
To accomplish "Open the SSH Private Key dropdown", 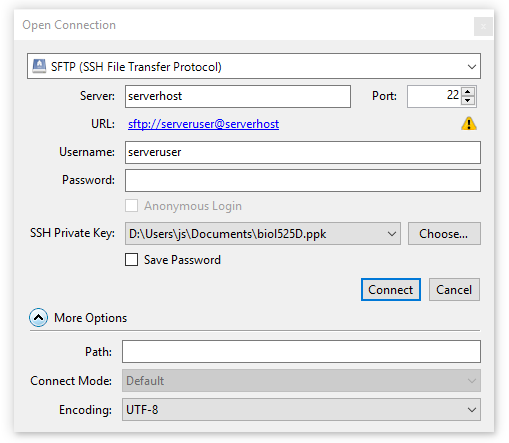I will pyautogui.click(x=263, y=234).
